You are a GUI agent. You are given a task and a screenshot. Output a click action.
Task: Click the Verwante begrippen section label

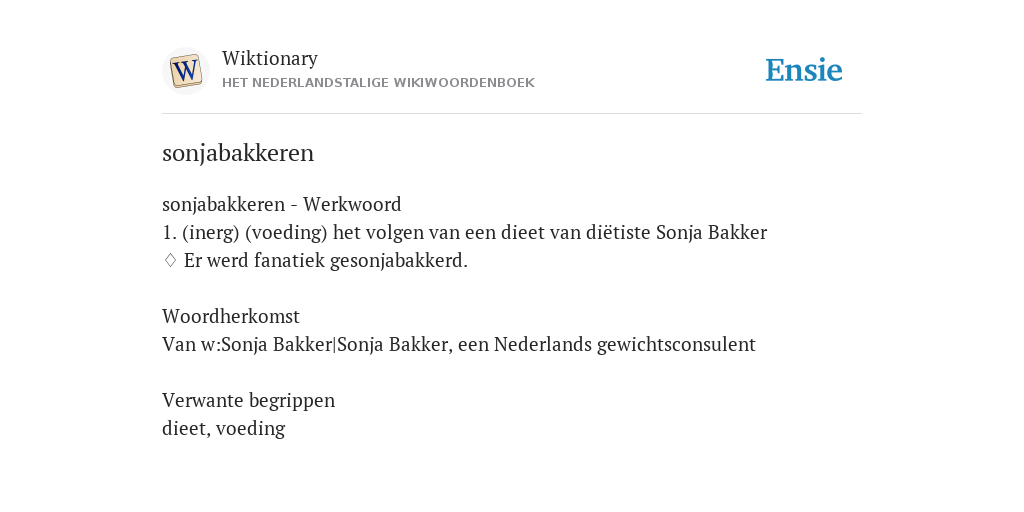pyautogui.click(x=248, y=400)
